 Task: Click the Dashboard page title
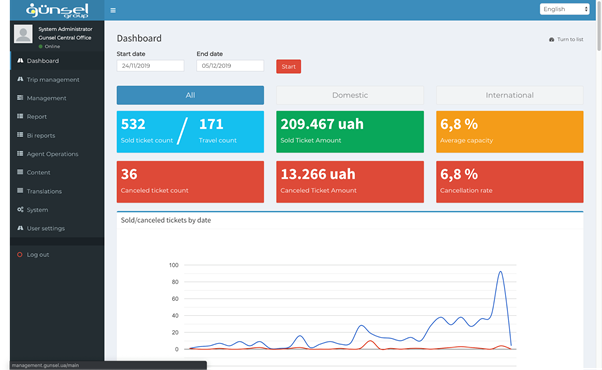139,38
